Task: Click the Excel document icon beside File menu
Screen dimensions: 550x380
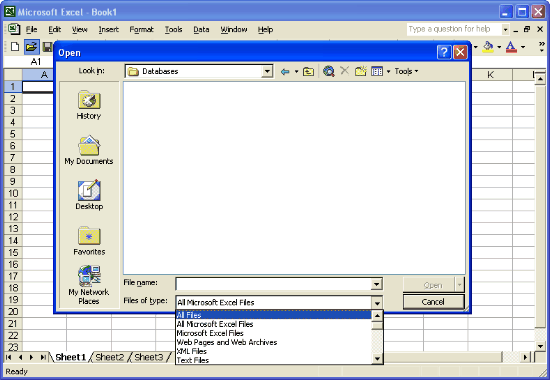Action: click(x=14, y=29)
